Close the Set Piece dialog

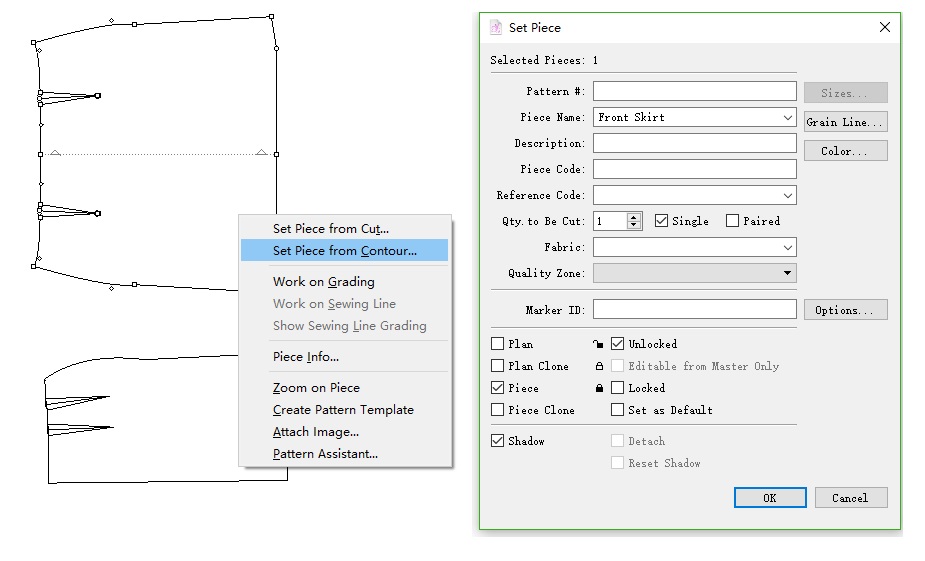tap(884, 28)
